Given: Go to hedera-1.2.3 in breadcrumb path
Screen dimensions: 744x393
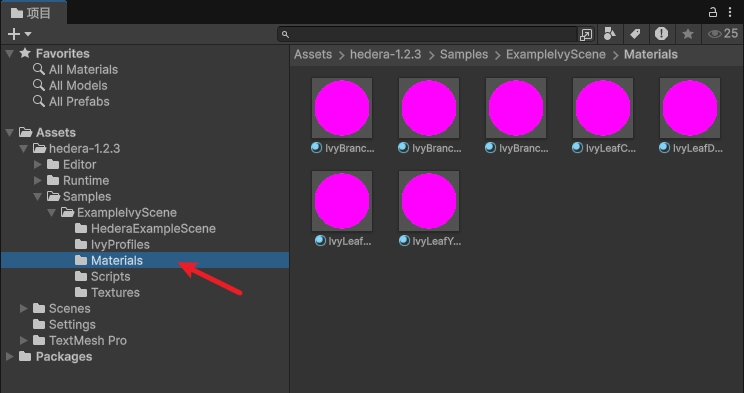Looking at the screenshot, I should coord(385,55).
